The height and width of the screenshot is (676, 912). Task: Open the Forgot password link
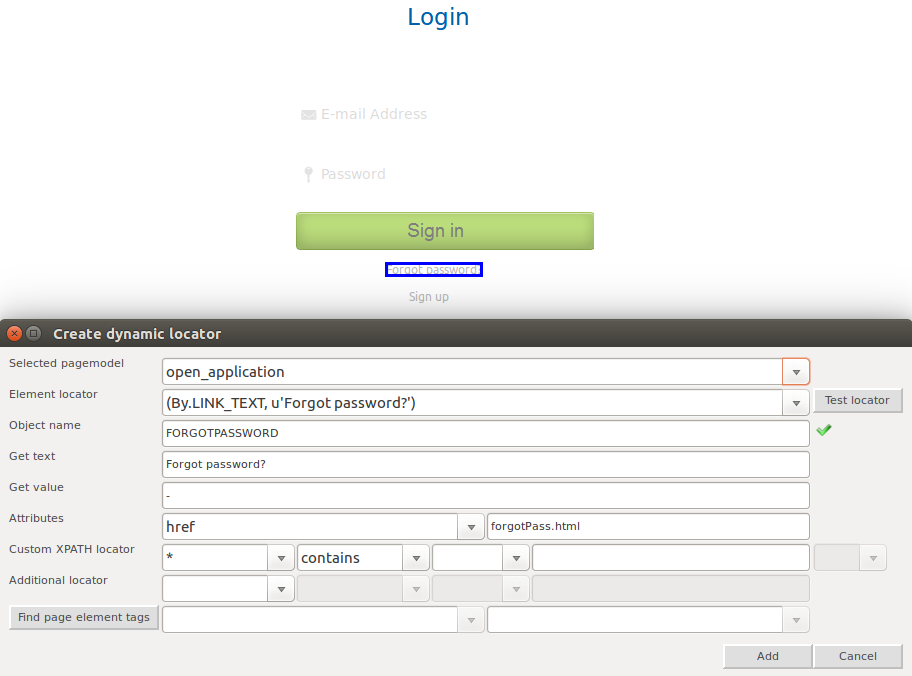[x=434, y=269]
